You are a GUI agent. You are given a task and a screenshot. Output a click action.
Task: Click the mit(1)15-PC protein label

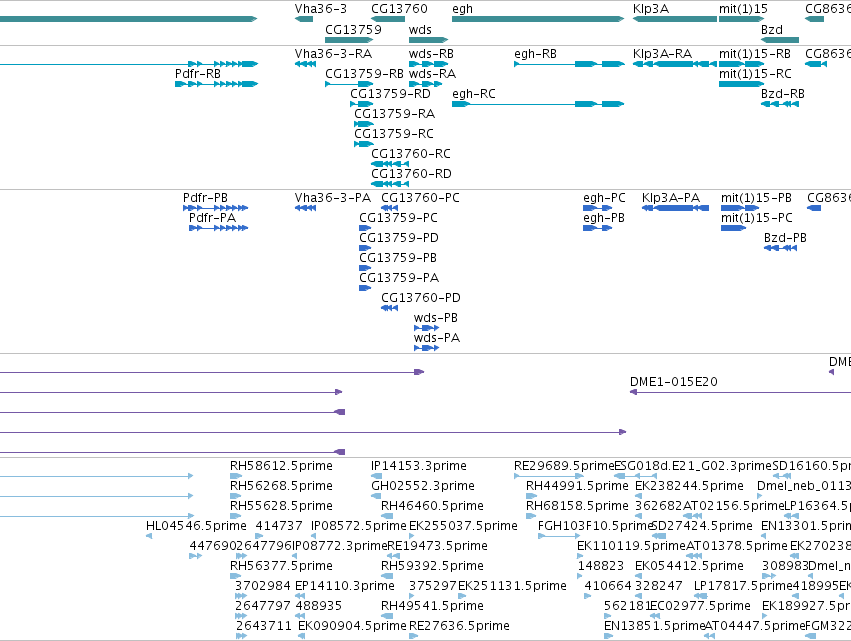coord(757,218)
